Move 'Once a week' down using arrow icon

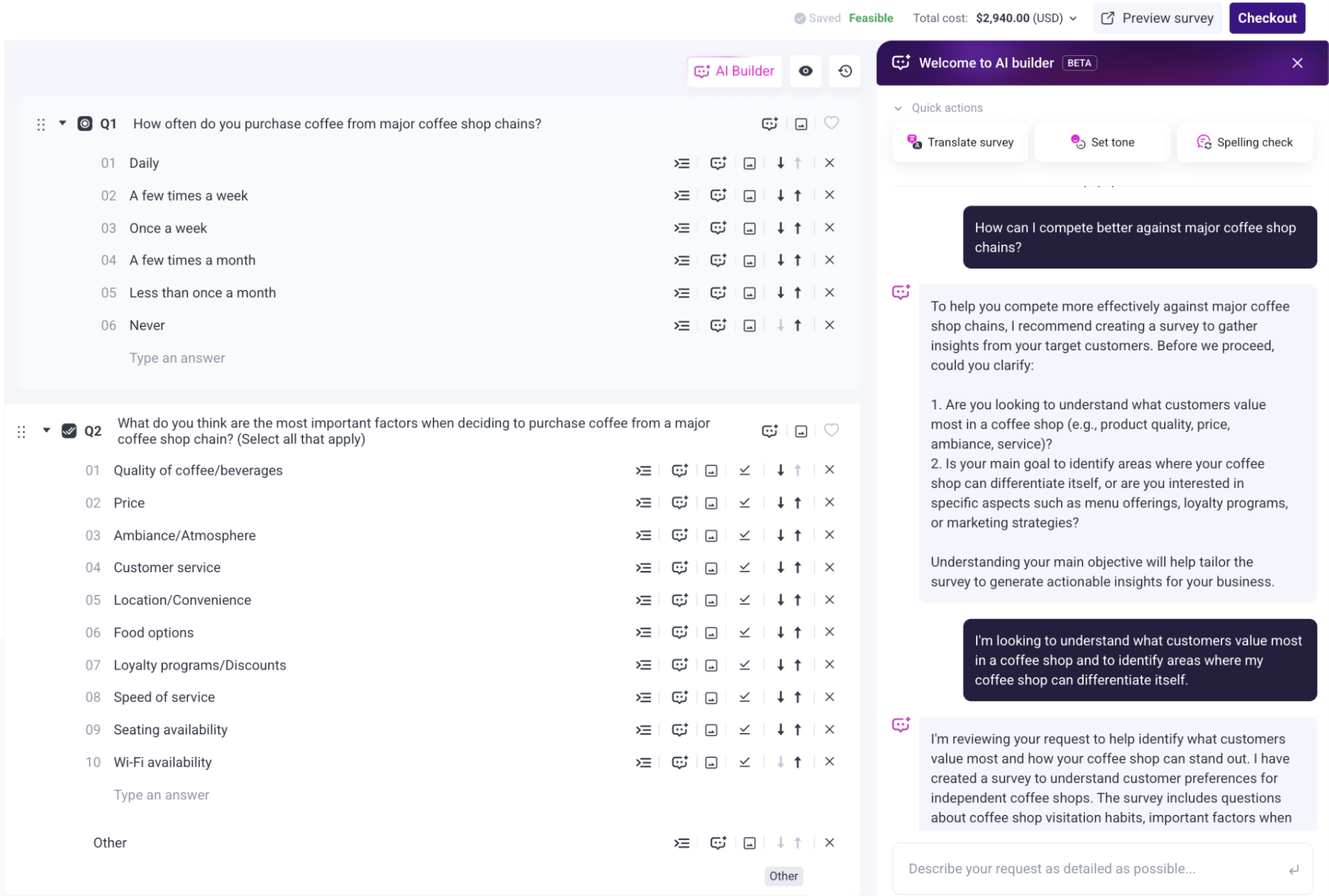(780, 227)
